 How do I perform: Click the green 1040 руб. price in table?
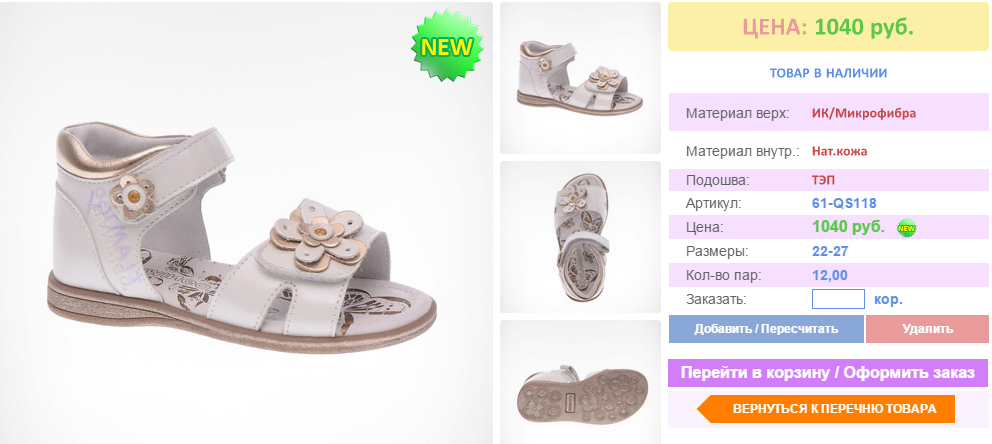(848, 227)
